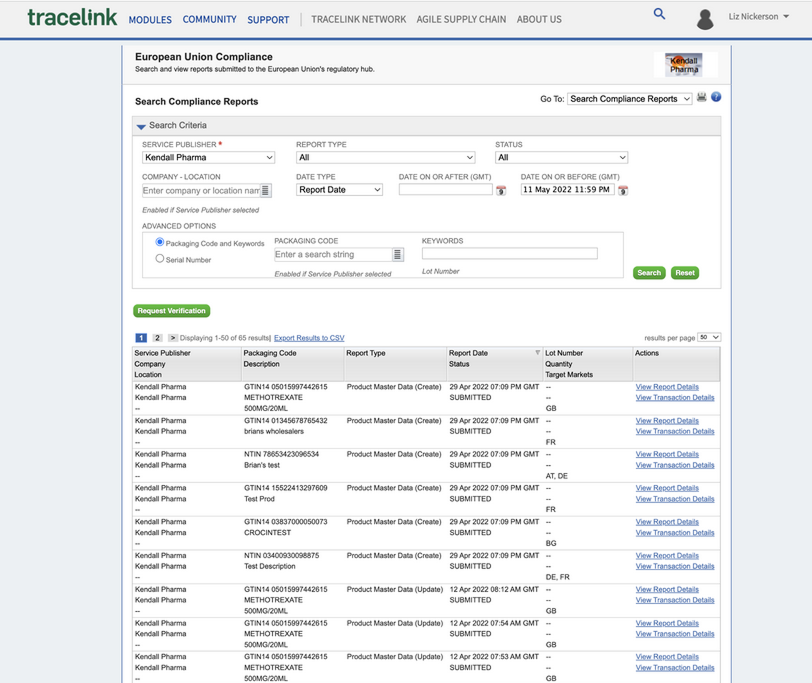Open the Report Type dropdown
The image size is (812, 683).
tap(386, 157)
